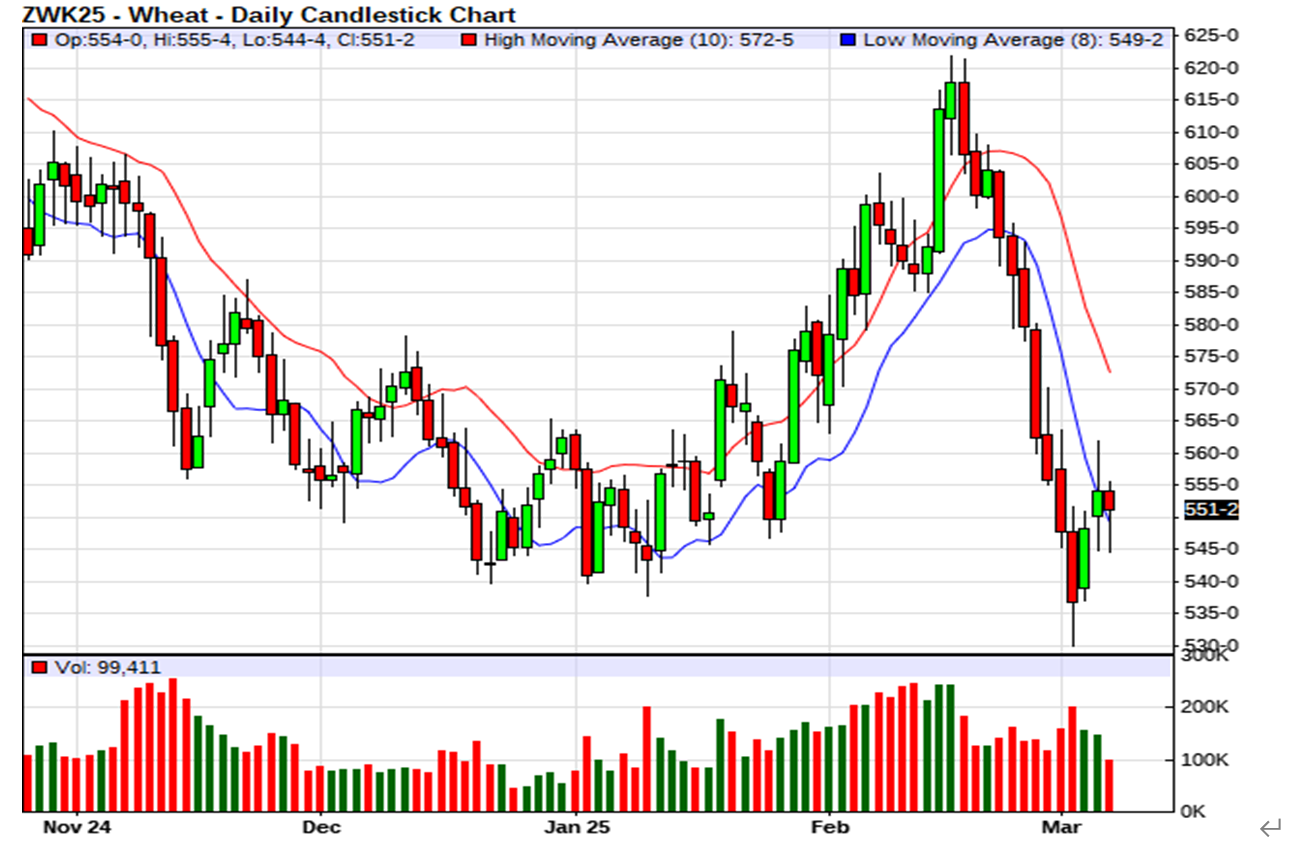
Task: Click the Vol: 99,411 volume label
Action: [106, 667]
